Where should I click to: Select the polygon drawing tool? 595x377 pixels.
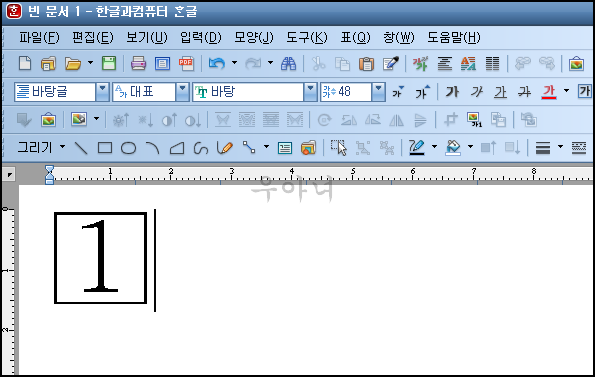coord(177,148)
